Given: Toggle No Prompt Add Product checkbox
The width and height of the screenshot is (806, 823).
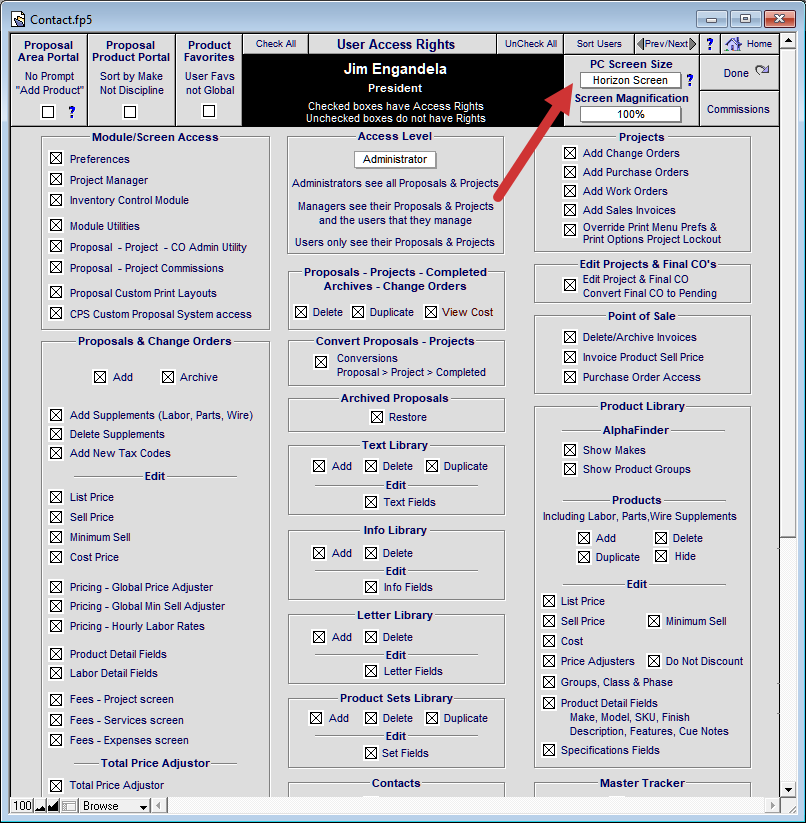Looking at the screenshot, I should coord(48,112).
